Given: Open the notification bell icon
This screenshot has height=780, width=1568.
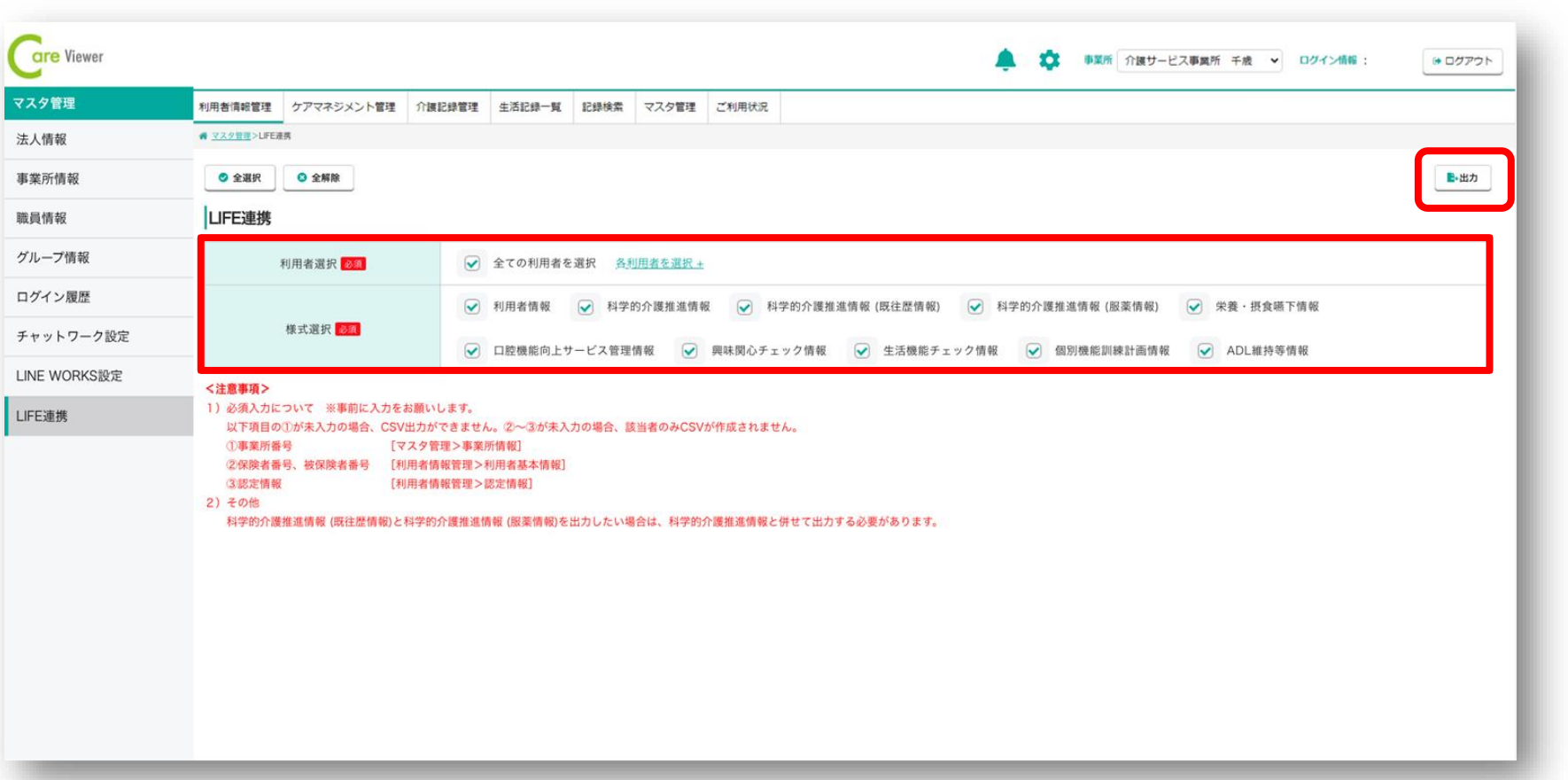Looking at the screenshot, I should 1005,59.
